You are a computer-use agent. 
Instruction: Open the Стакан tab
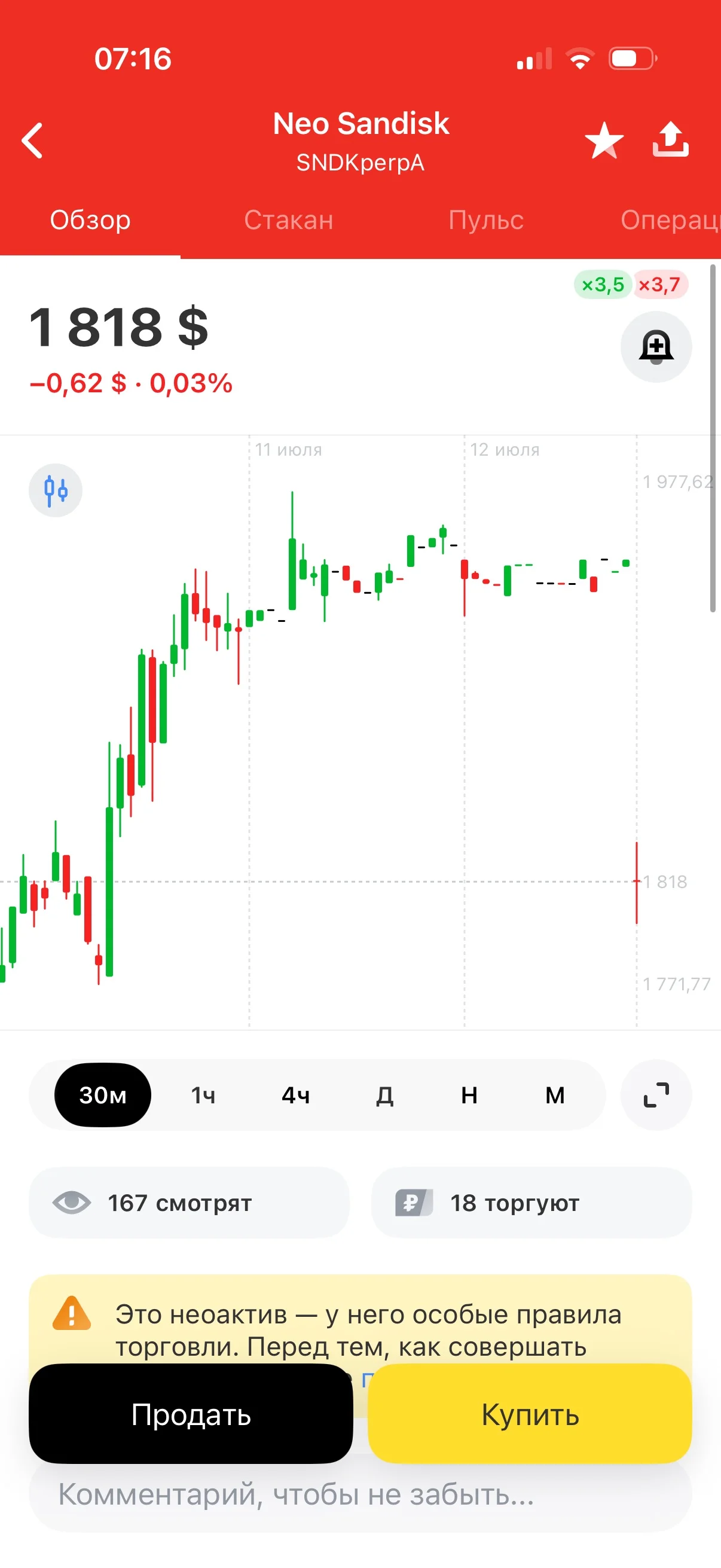tap(288, 220)
